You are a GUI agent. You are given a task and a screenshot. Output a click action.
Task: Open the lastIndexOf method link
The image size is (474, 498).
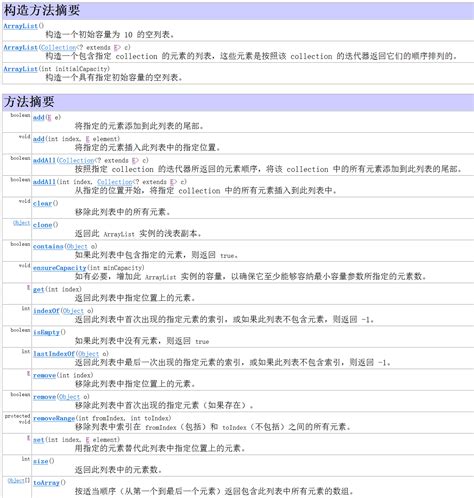coord(54,354)
